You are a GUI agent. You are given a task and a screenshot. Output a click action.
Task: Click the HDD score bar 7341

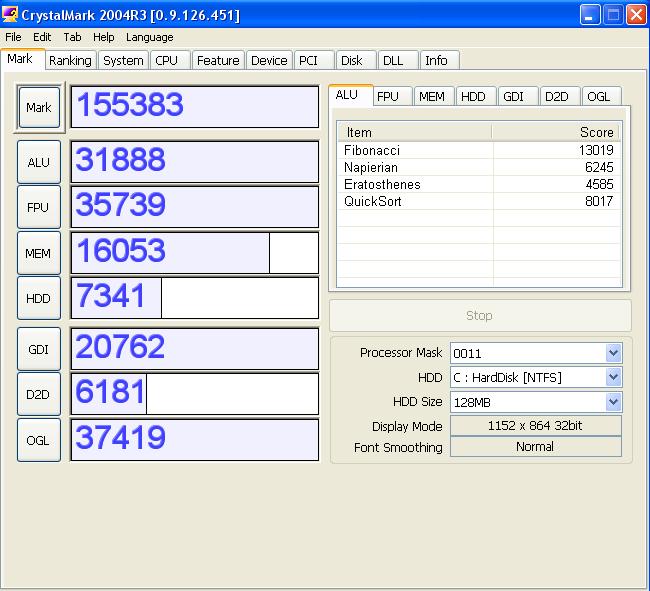coord(195,298)
